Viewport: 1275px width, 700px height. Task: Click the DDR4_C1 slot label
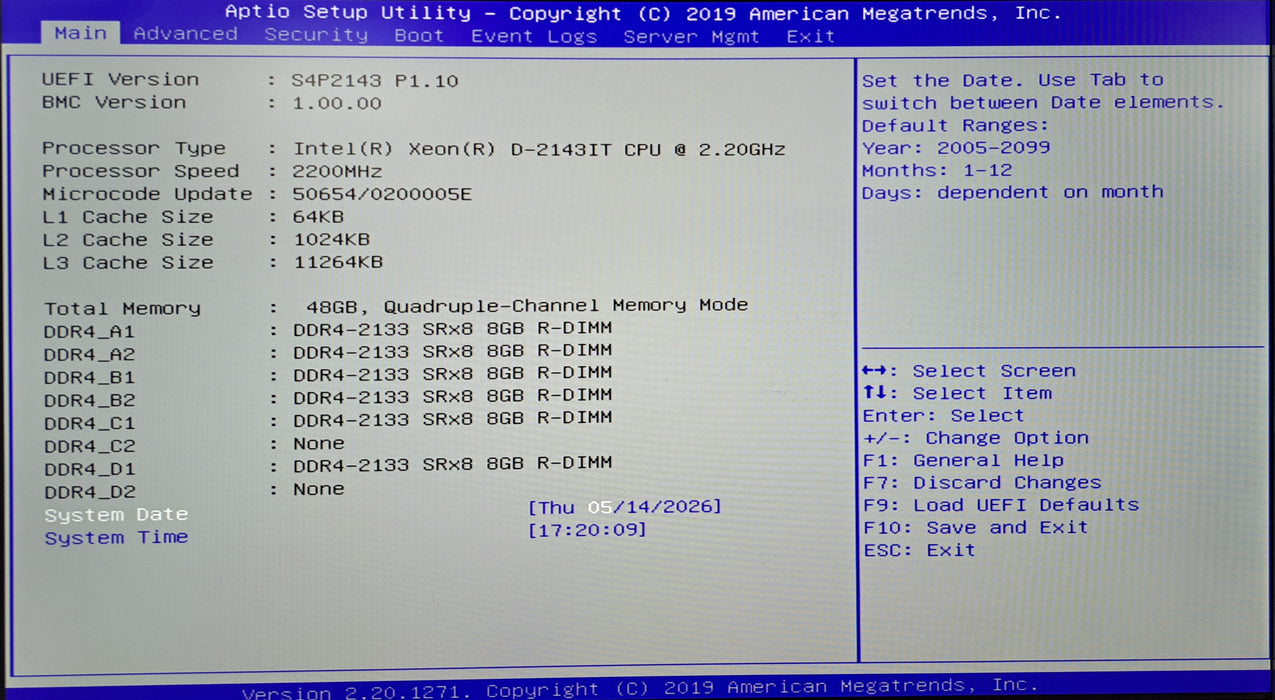(x=89, y=423)
